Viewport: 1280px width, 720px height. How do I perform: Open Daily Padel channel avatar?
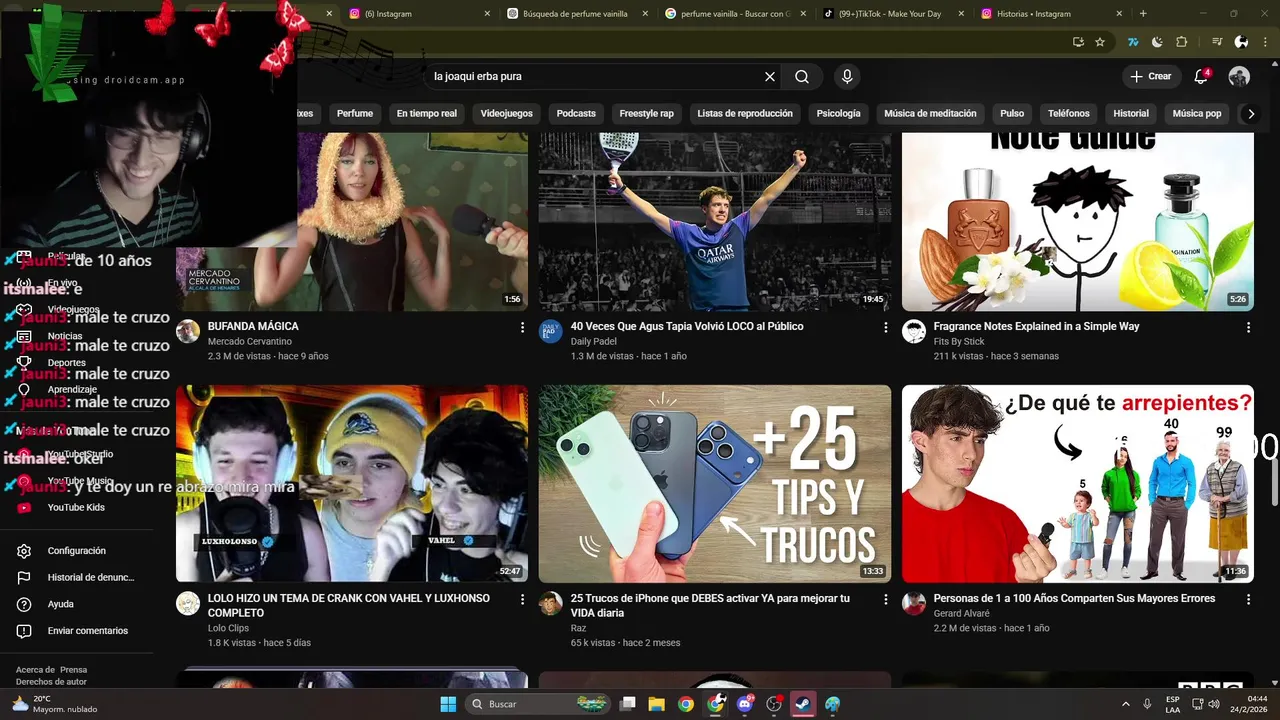(551, 332)
